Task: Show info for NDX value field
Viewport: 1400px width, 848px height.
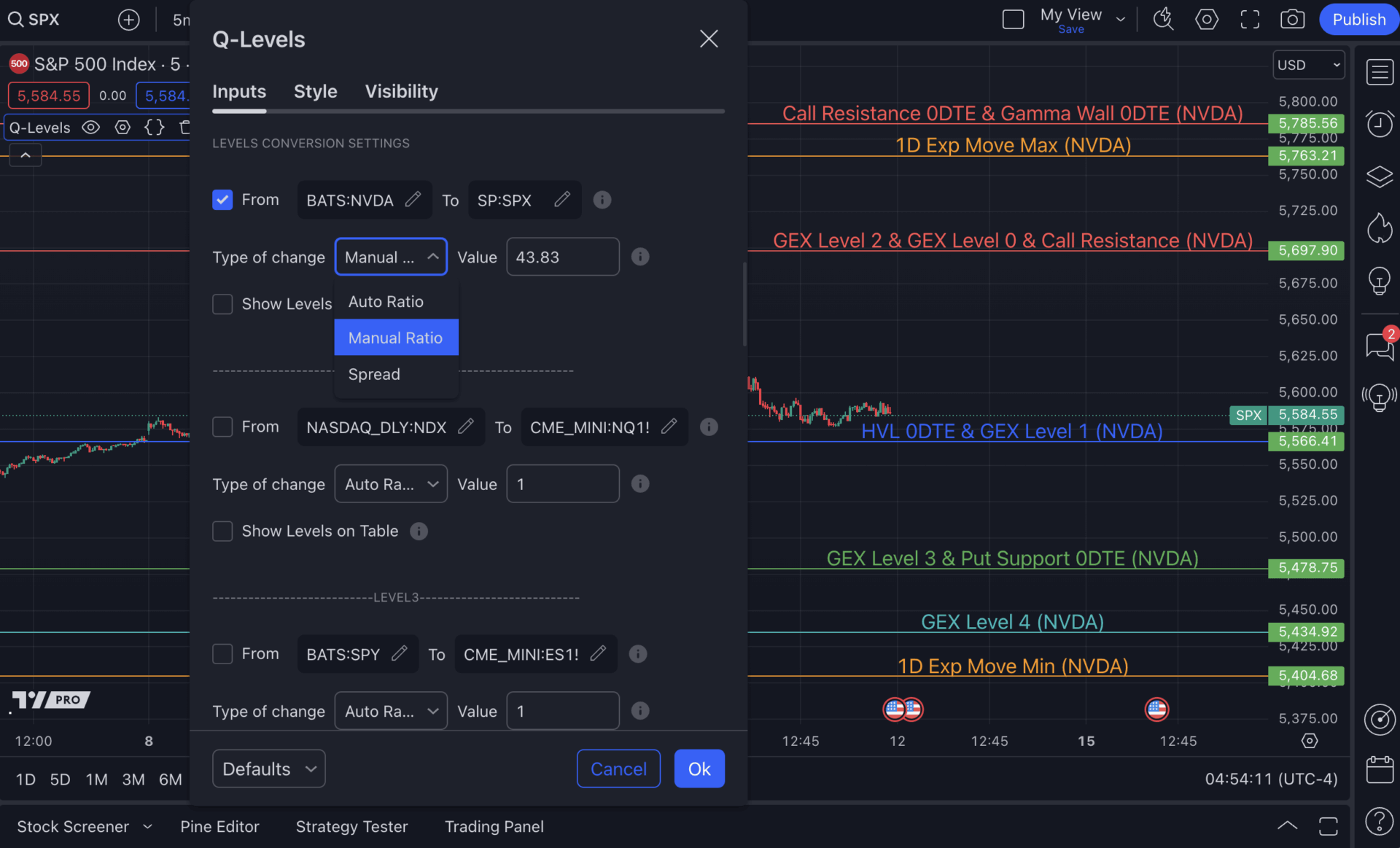Action: (640, 483)
